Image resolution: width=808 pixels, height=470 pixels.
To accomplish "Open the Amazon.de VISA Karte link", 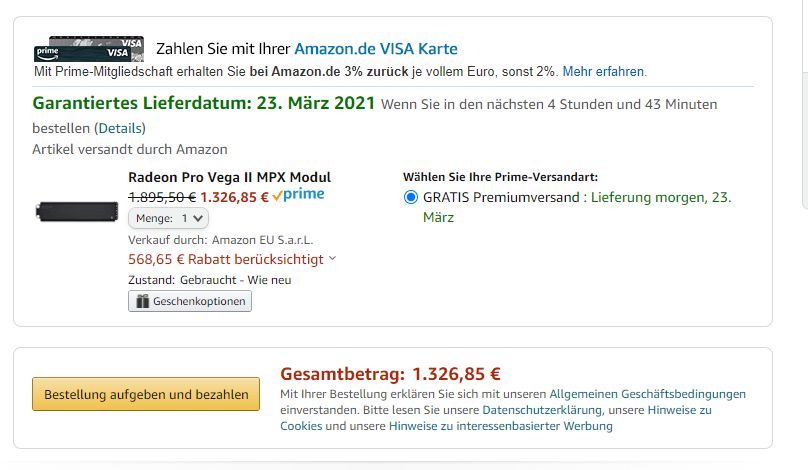I will click(375, 48).
